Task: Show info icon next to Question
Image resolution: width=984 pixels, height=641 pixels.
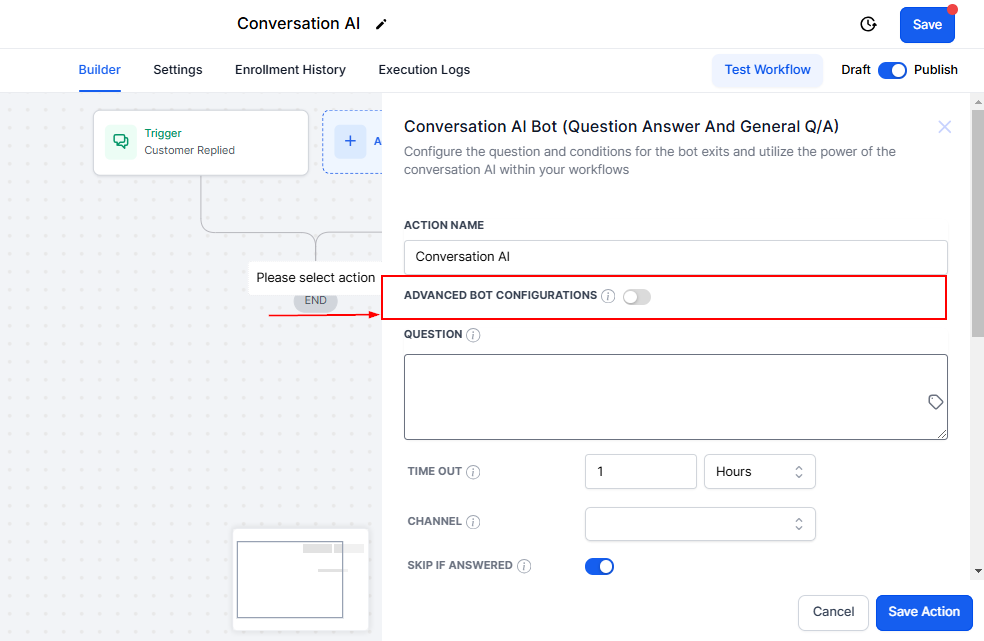Action: (474, 335)
